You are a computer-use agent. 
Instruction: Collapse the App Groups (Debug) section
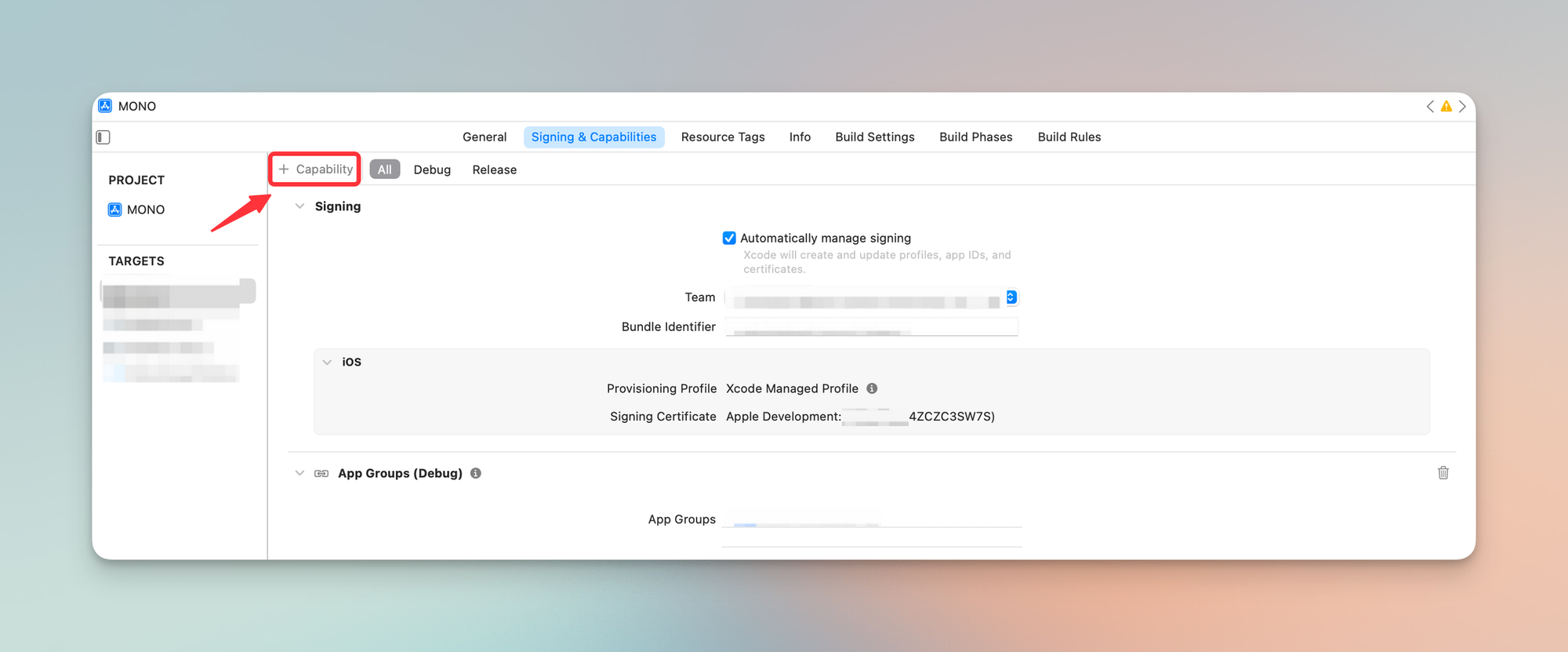[299, 473]
